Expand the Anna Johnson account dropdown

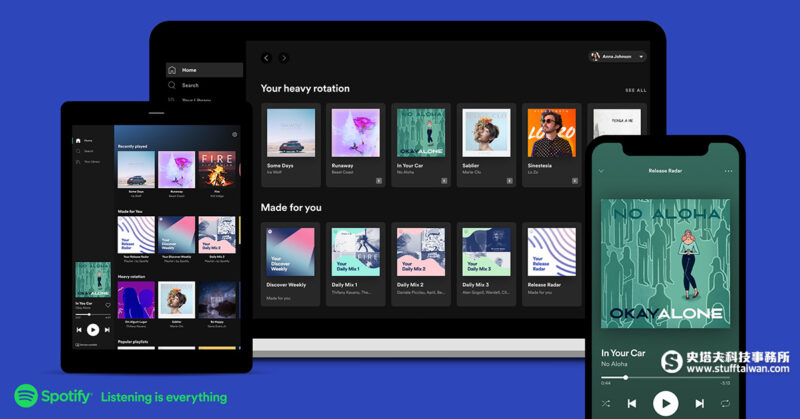tap(617, 57)
